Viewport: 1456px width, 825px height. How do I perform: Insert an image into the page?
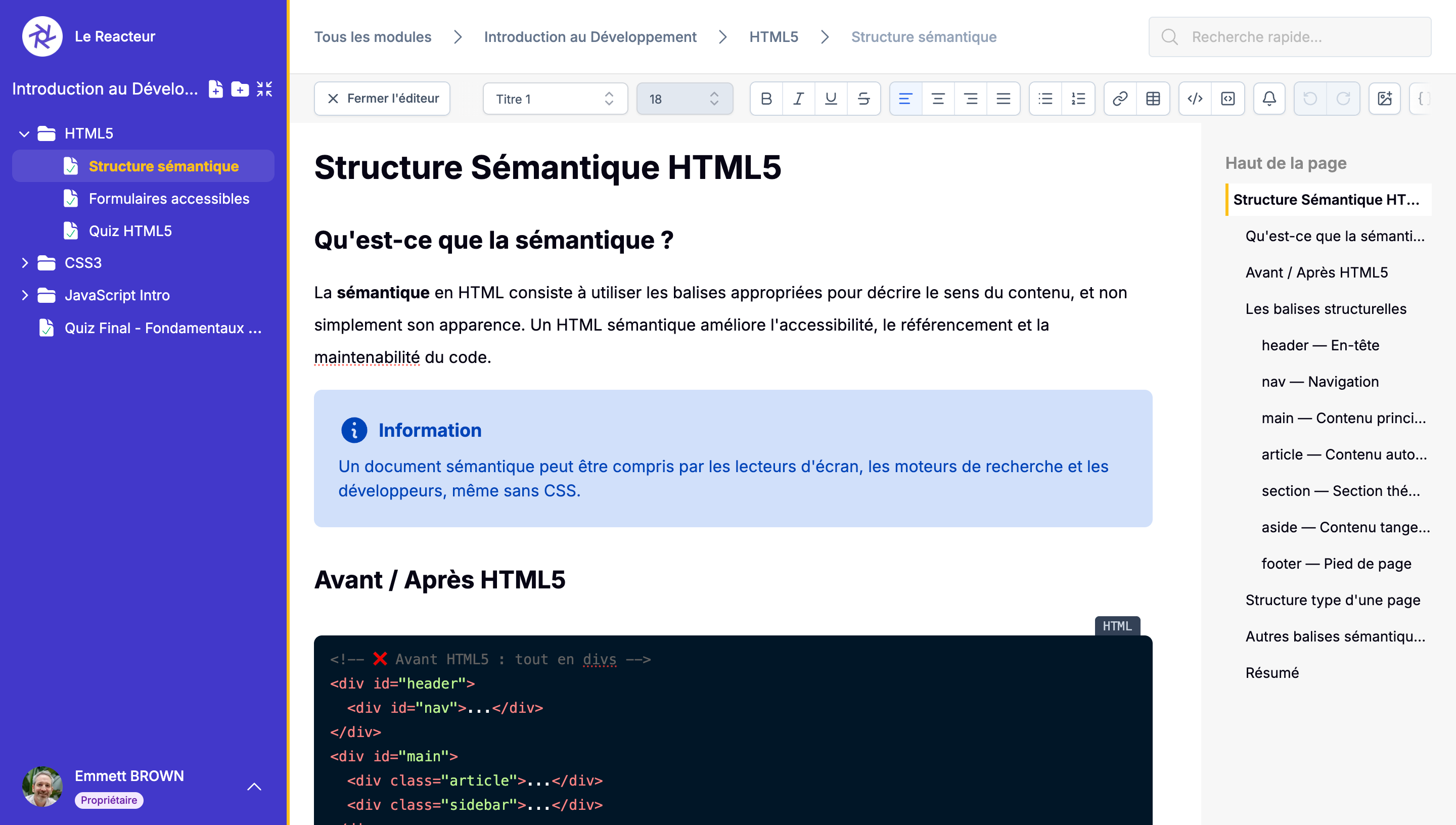(1385, 98)
